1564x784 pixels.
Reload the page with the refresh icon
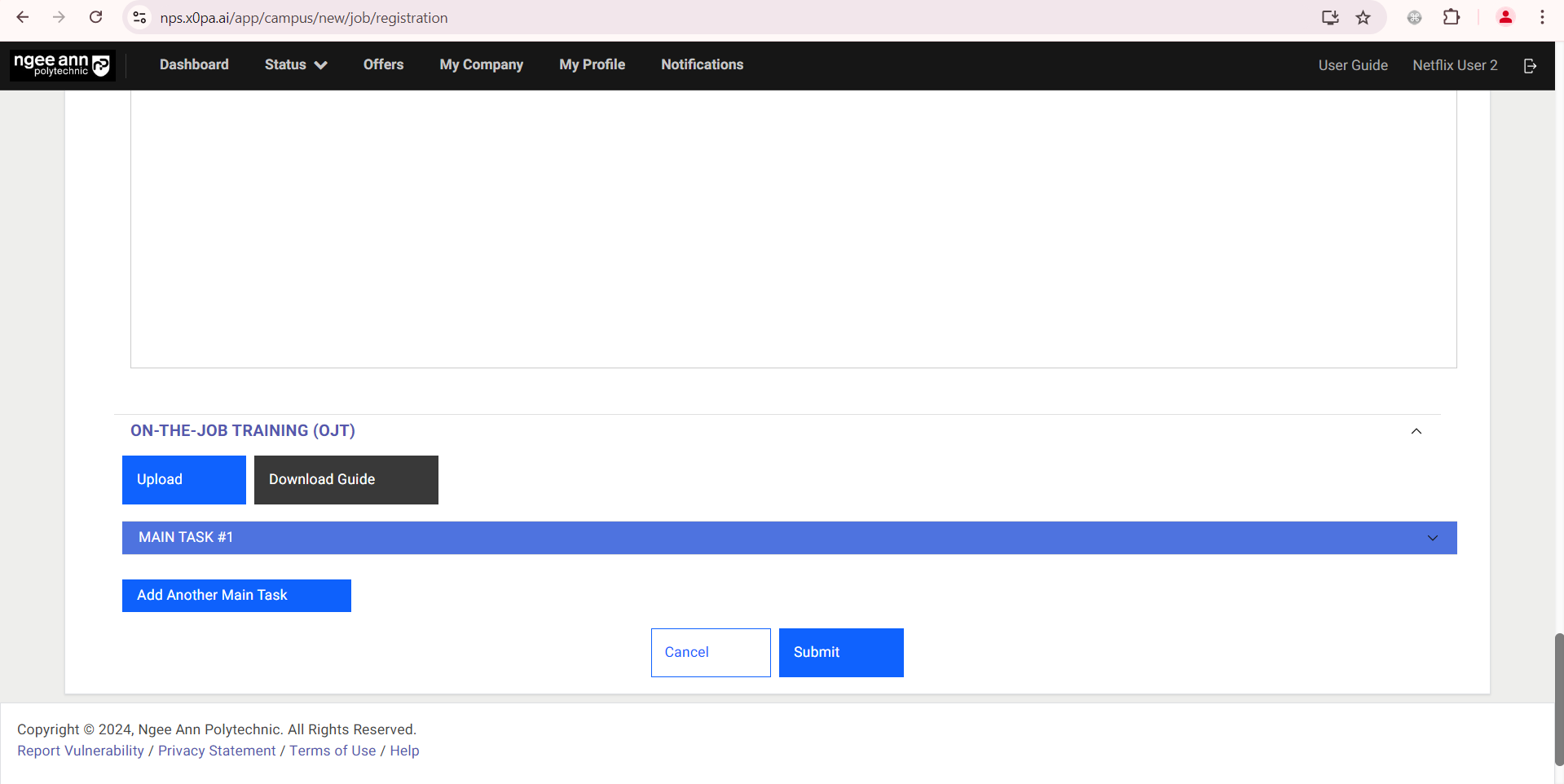96,17
